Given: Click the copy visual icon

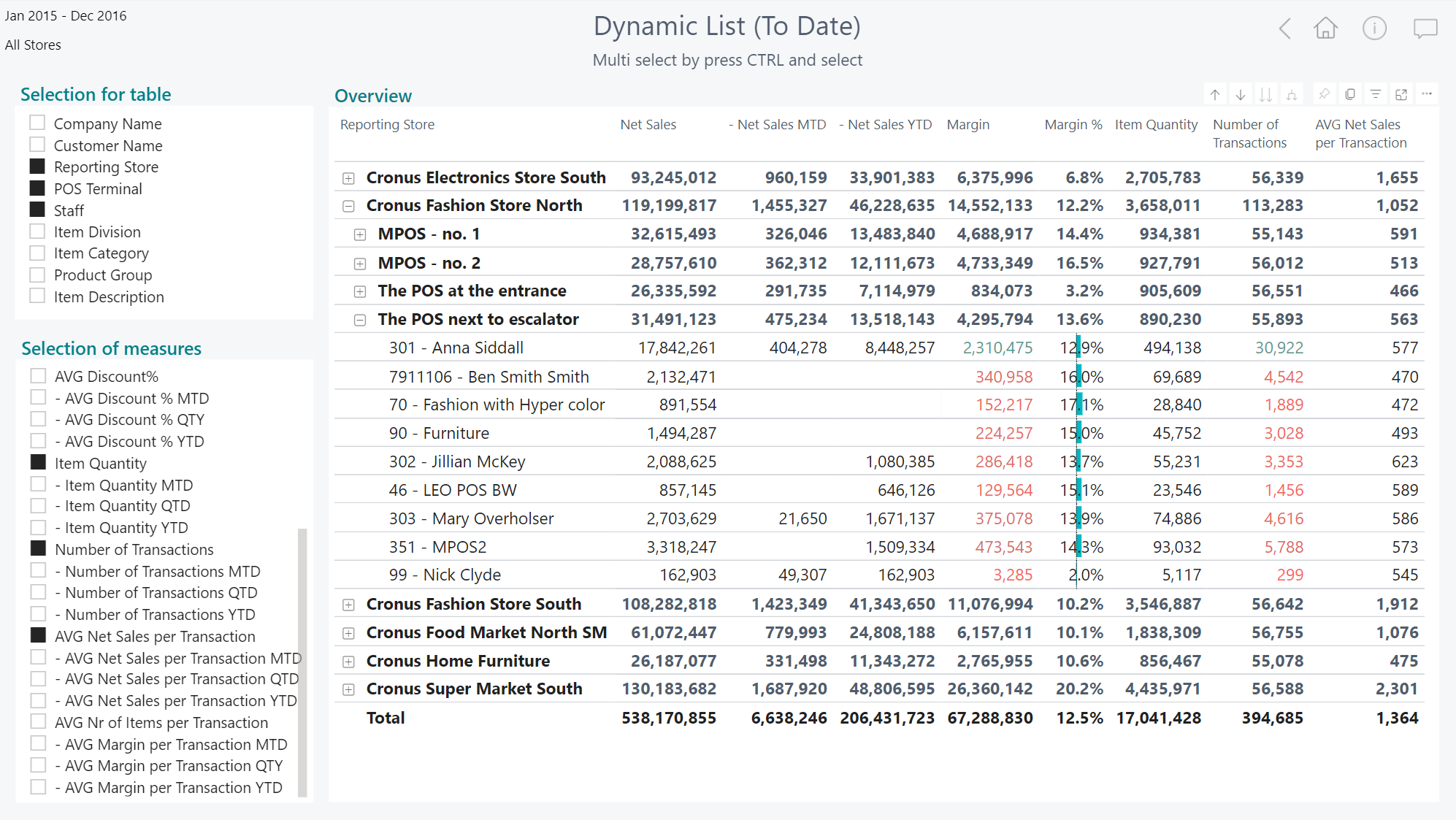Looking at the screenshot, I should pyautogui.click(x=1350, y=94).
